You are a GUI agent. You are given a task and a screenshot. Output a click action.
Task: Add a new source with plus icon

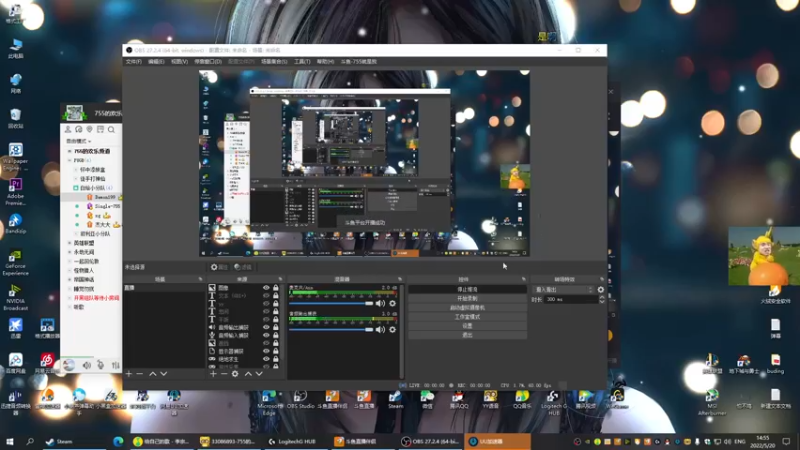pos(213,374)
